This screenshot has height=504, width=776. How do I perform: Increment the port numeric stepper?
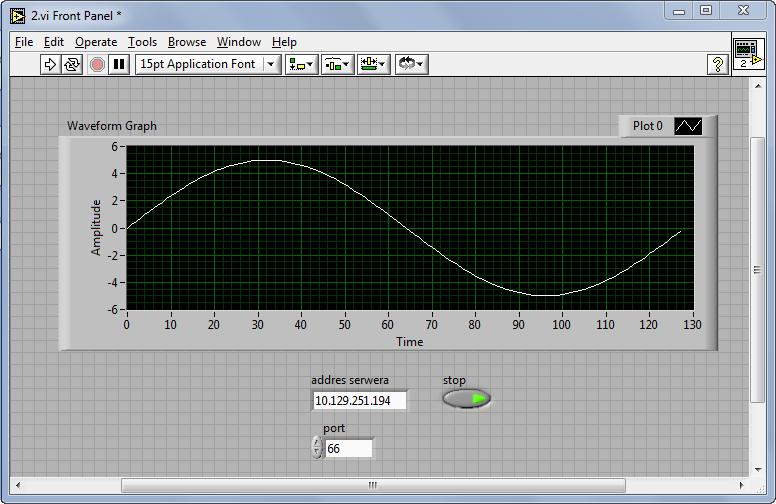[317, 442]
